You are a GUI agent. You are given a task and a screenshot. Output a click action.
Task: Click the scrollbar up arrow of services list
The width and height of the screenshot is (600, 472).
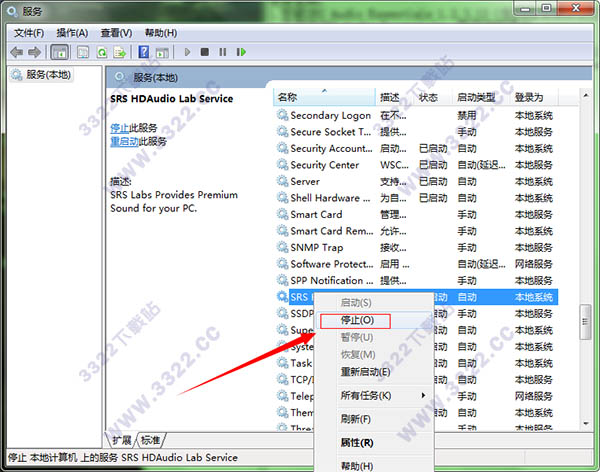click(585, 95)
